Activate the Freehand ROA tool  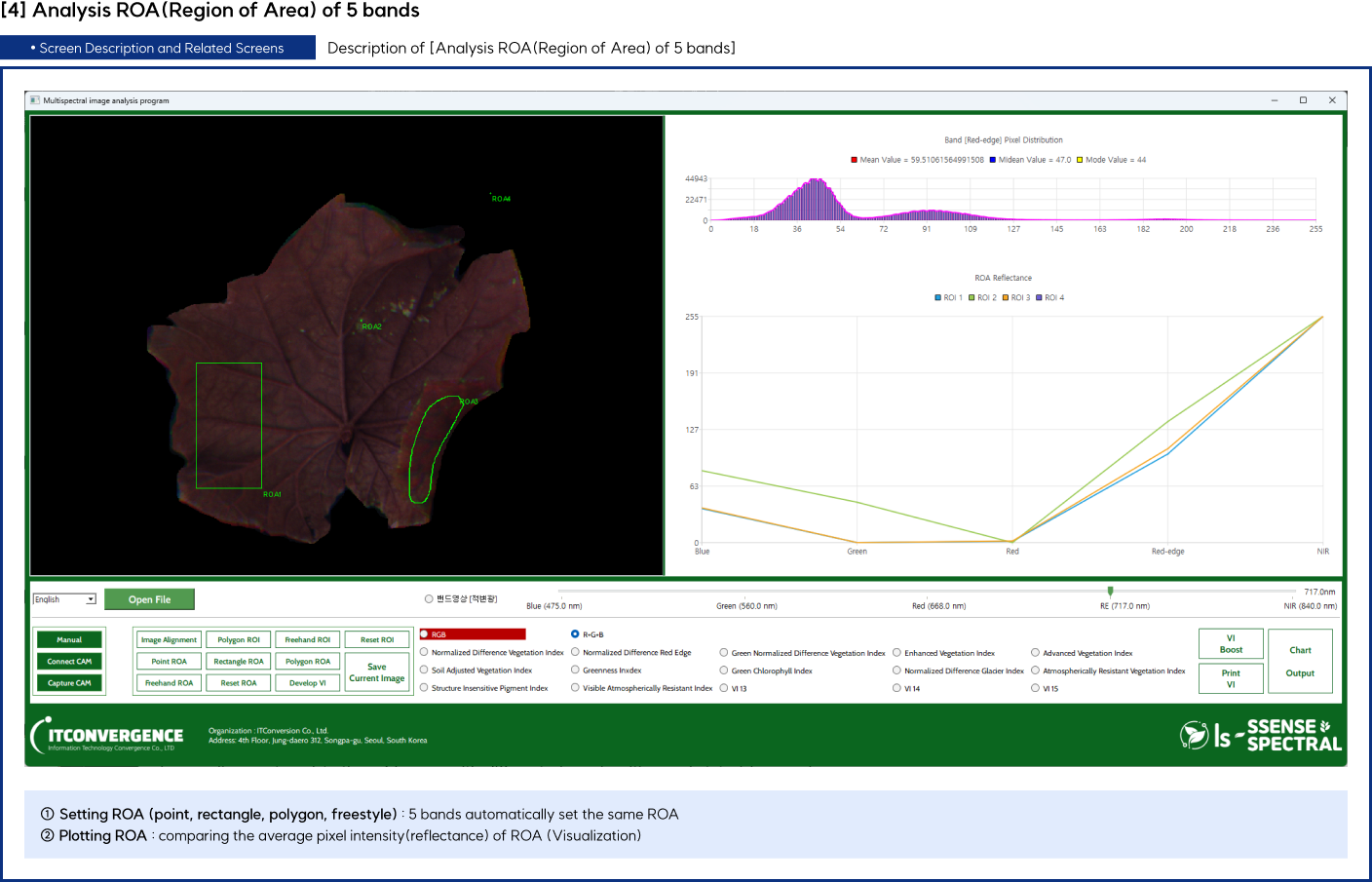point(169,683)
